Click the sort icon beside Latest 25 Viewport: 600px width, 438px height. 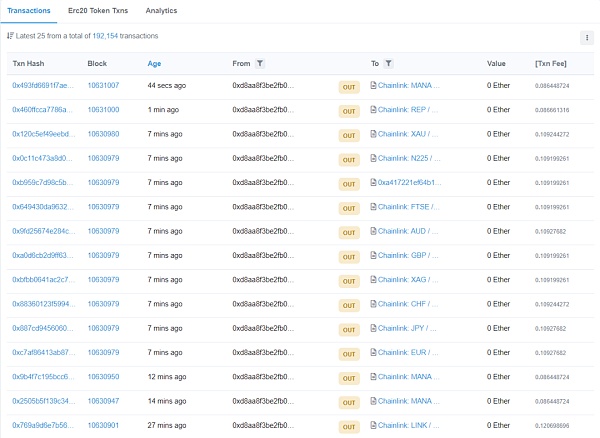[x=10, y=36]
